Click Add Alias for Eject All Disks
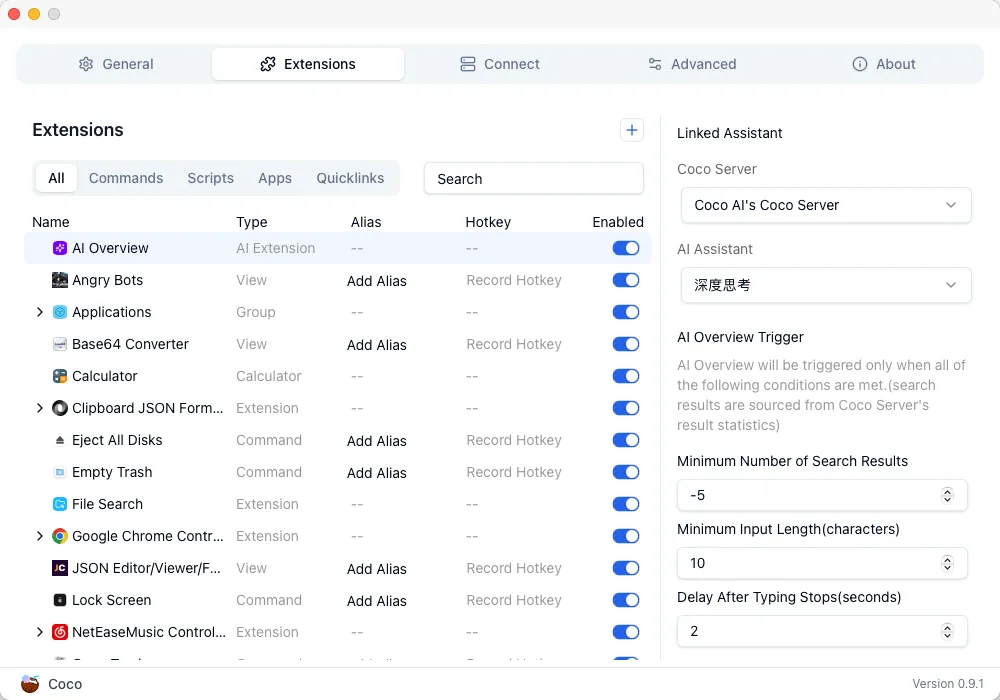Viewport: 1000px width, 700px height. [376, 441]
